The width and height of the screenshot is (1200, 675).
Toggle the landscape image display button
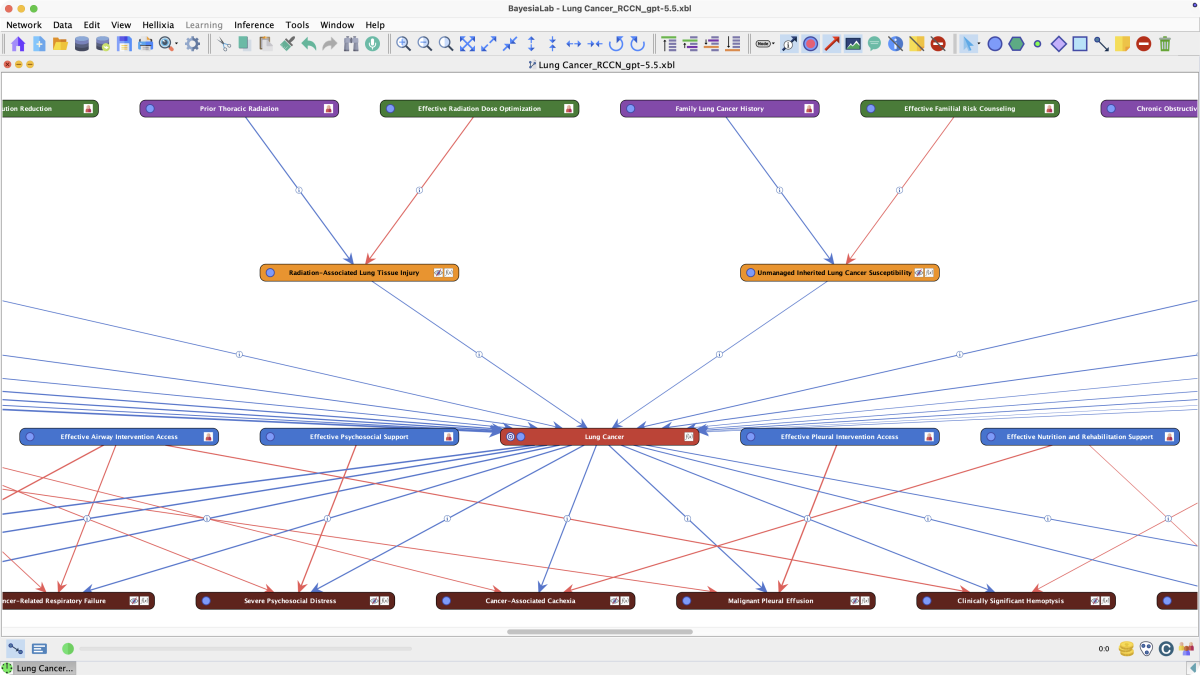pos(853,44)
